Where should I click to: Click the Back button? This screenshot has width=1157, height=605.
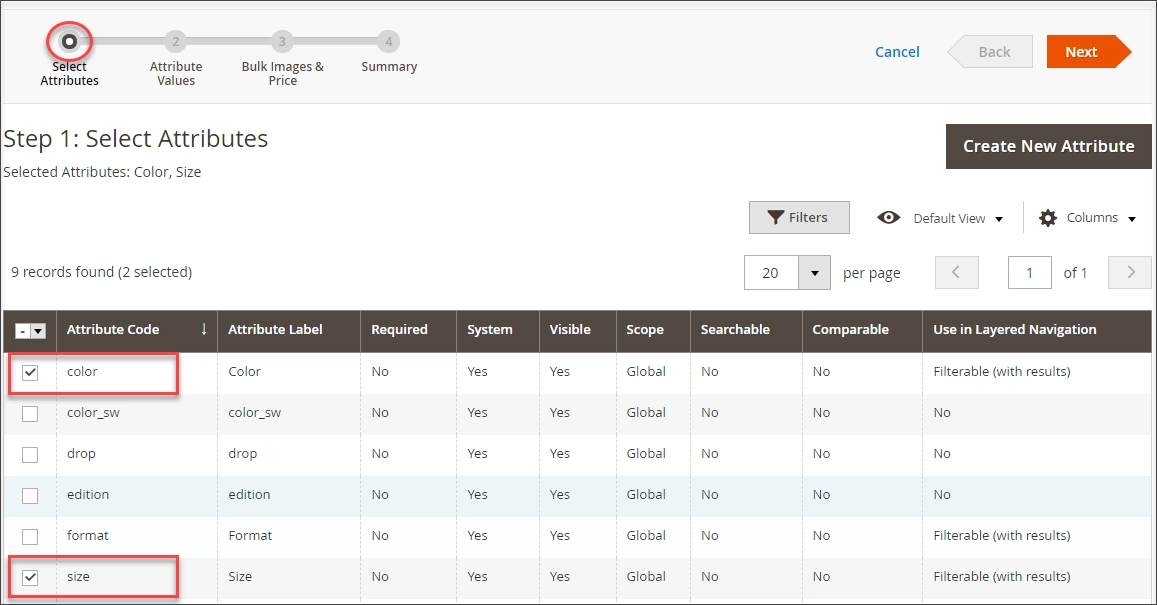click(990, 52)
